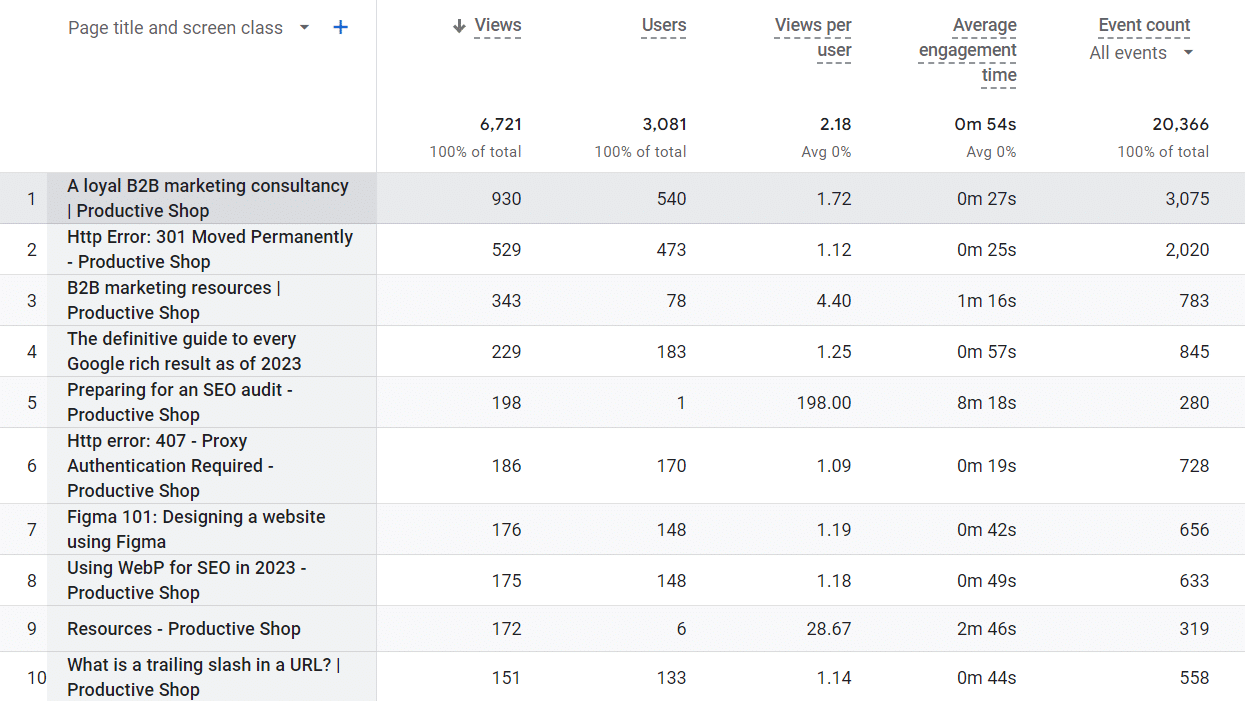Click the Event count header arrow
The height and width of the screenshot is (701, 1245).
point(1144,25)
